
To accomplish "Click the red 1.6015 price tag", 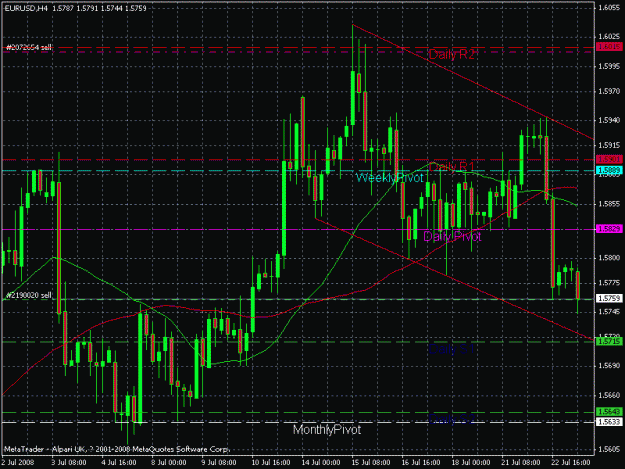I will coord(609,47).
